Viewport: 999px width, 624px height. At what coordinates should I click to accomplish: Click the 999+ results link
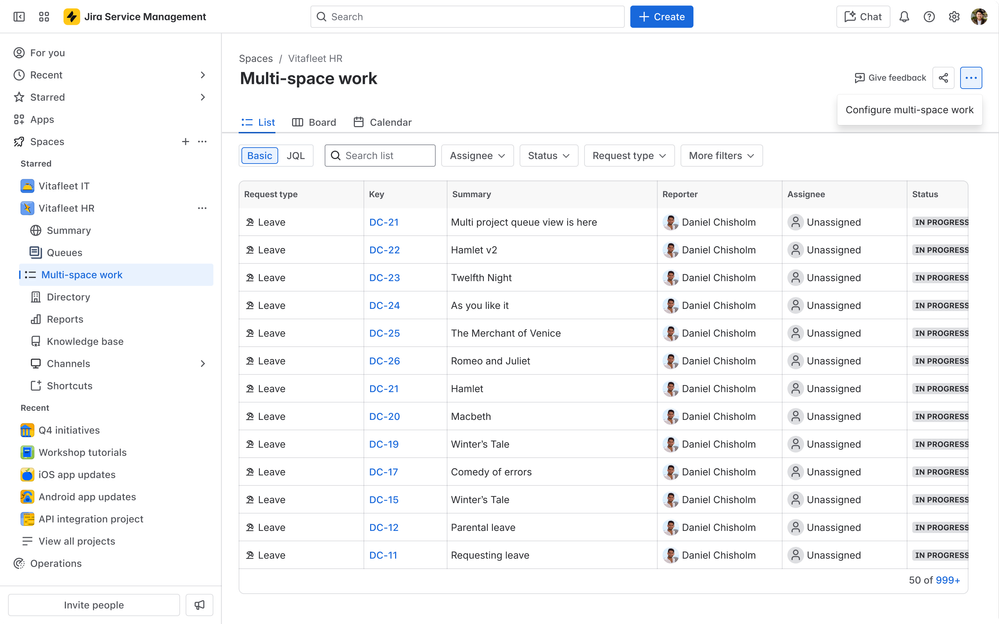pos(947,580)
